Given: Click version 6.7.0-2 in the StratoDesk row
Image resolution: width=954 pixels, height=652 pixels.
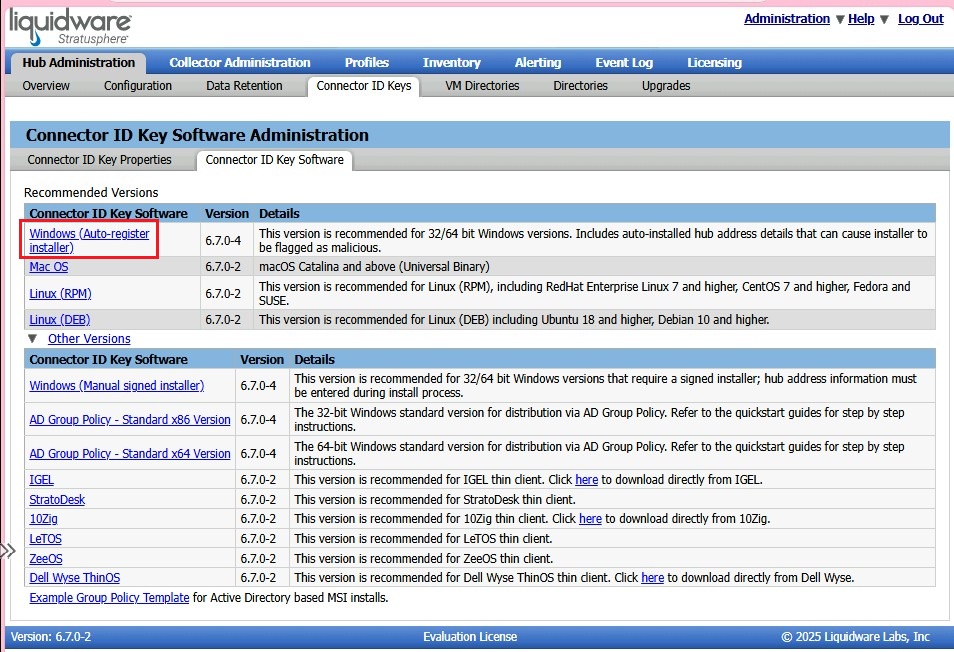Looking at the screenshot, I should tap(258, 500).
